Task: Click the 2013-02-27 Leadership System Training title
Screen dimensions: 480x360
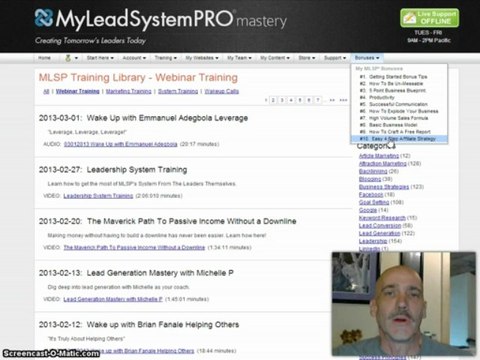Action: pyautogui.click(x=113, y=170)
